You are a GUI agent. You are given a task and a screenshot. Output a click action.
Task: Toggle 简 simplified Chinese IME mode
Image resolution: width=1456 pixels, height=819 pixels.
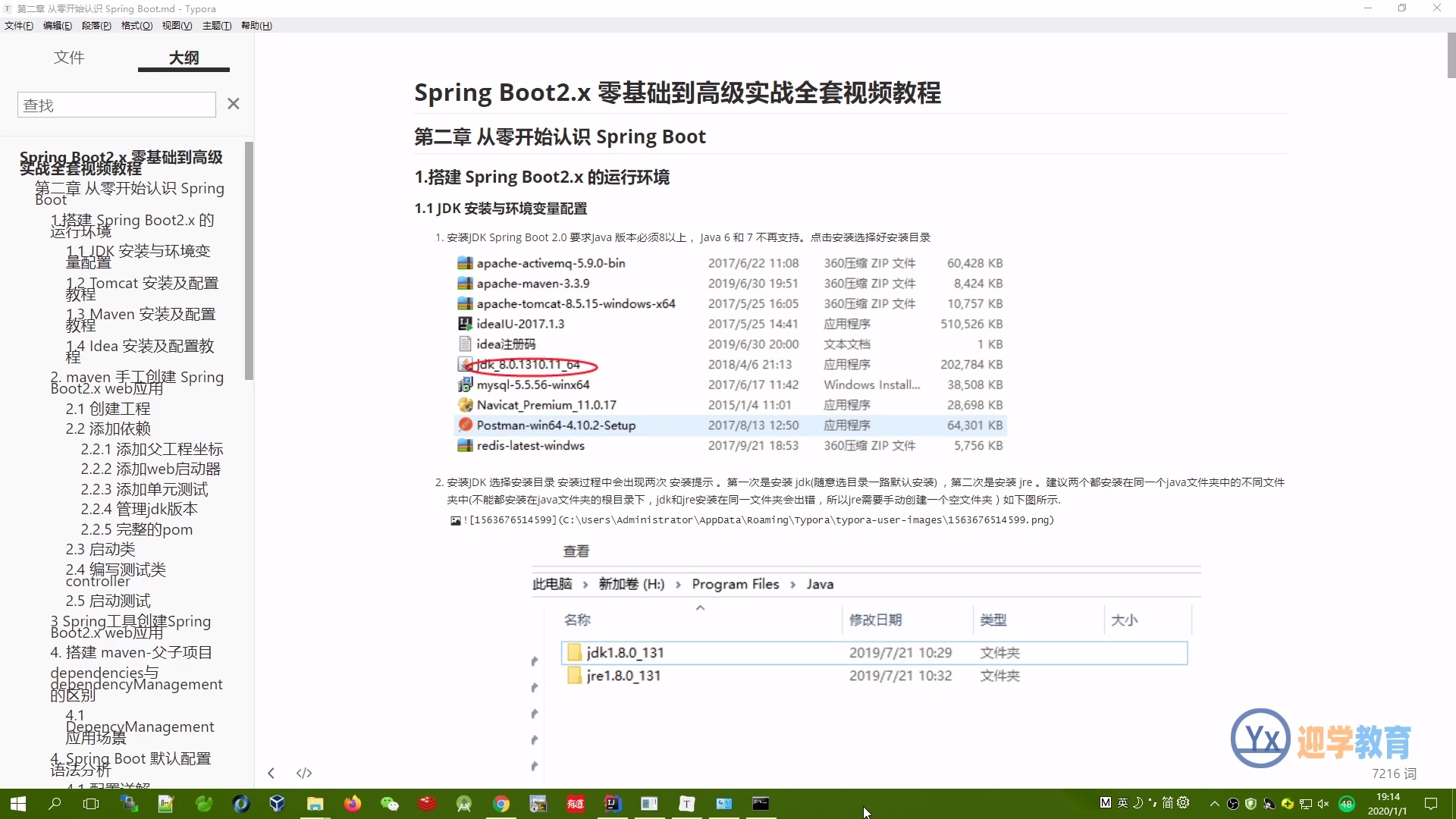point(1167,802)
